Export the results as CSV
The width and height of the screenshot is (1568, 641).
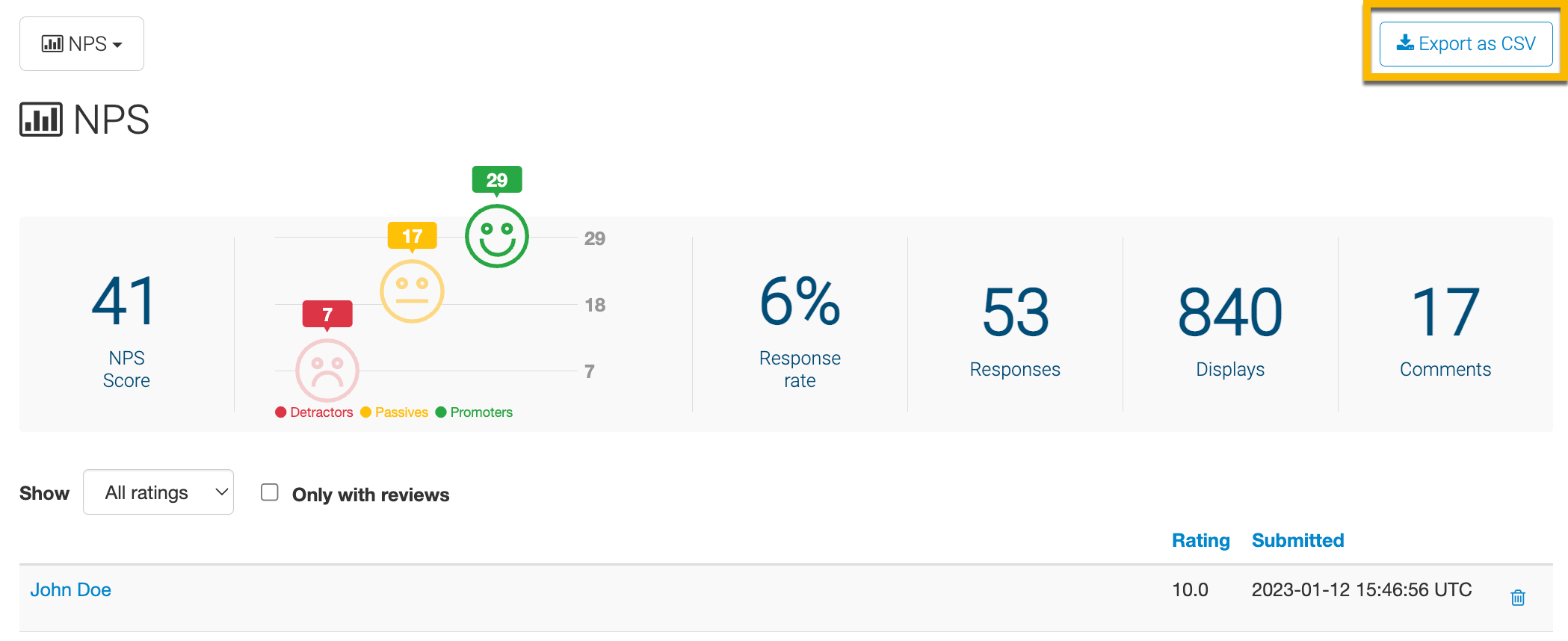1466,44
